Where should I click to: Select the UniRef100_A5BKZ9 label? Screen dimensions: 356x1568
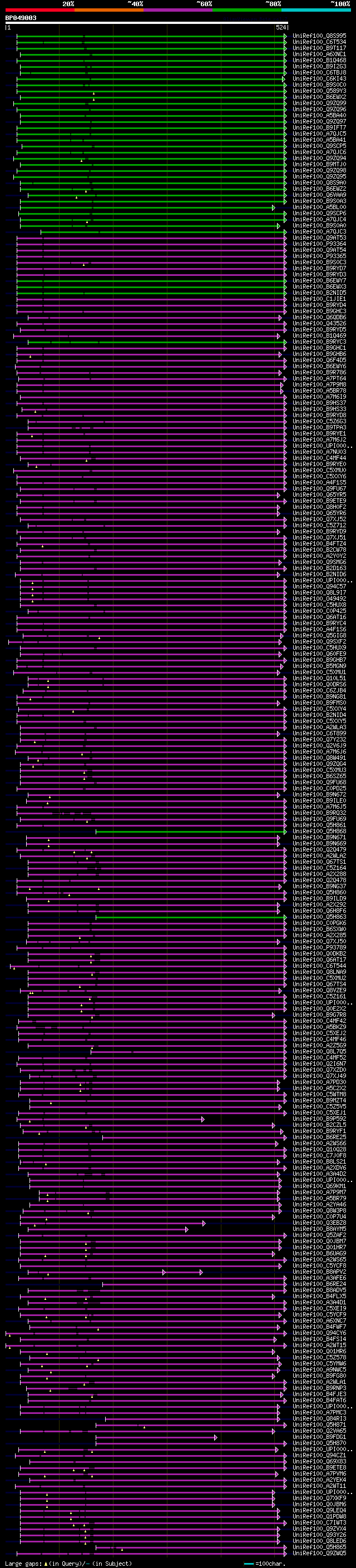click(x=319, y=1027)
